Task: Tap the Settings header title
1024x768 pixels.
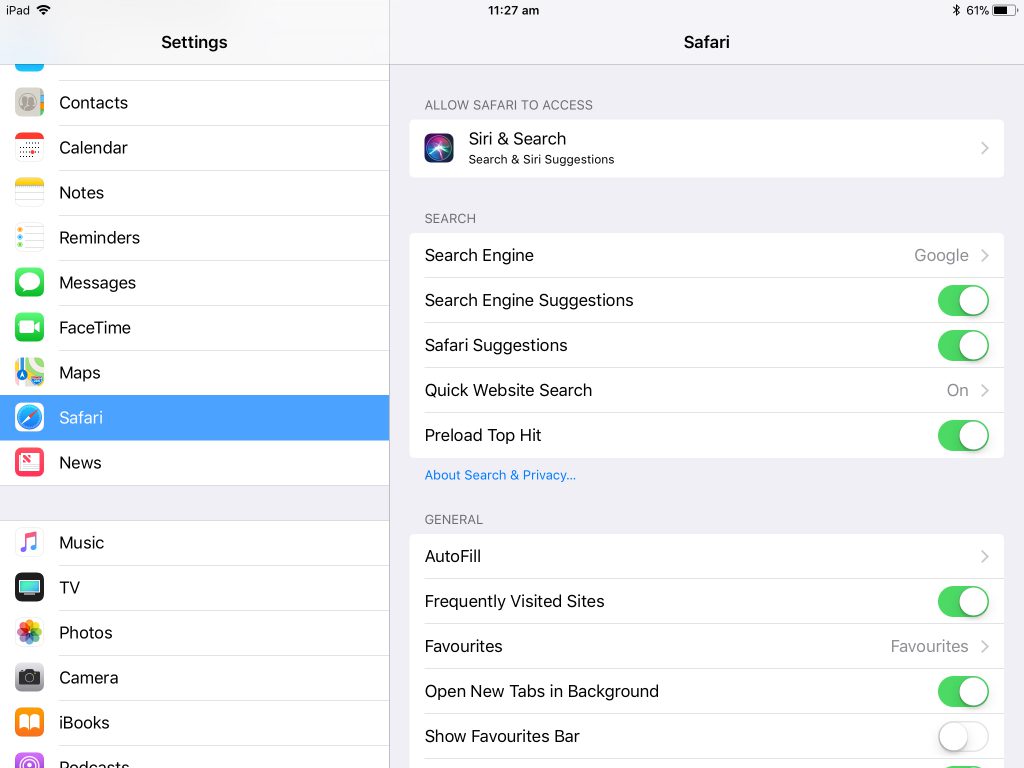Action: (194, 42)
